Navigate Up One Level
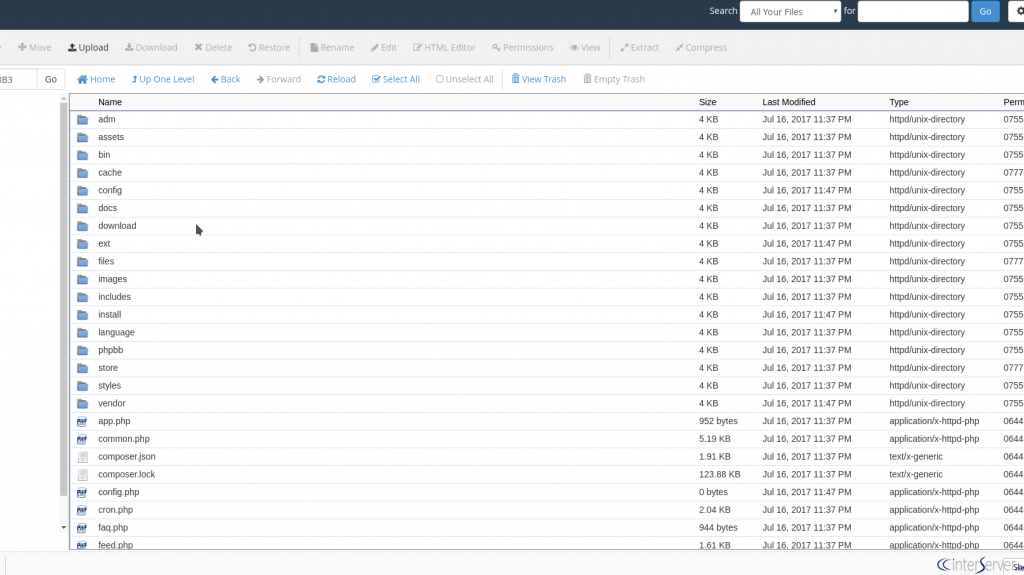The width and height of the screenshot is (1024, 575). [163, 79]
